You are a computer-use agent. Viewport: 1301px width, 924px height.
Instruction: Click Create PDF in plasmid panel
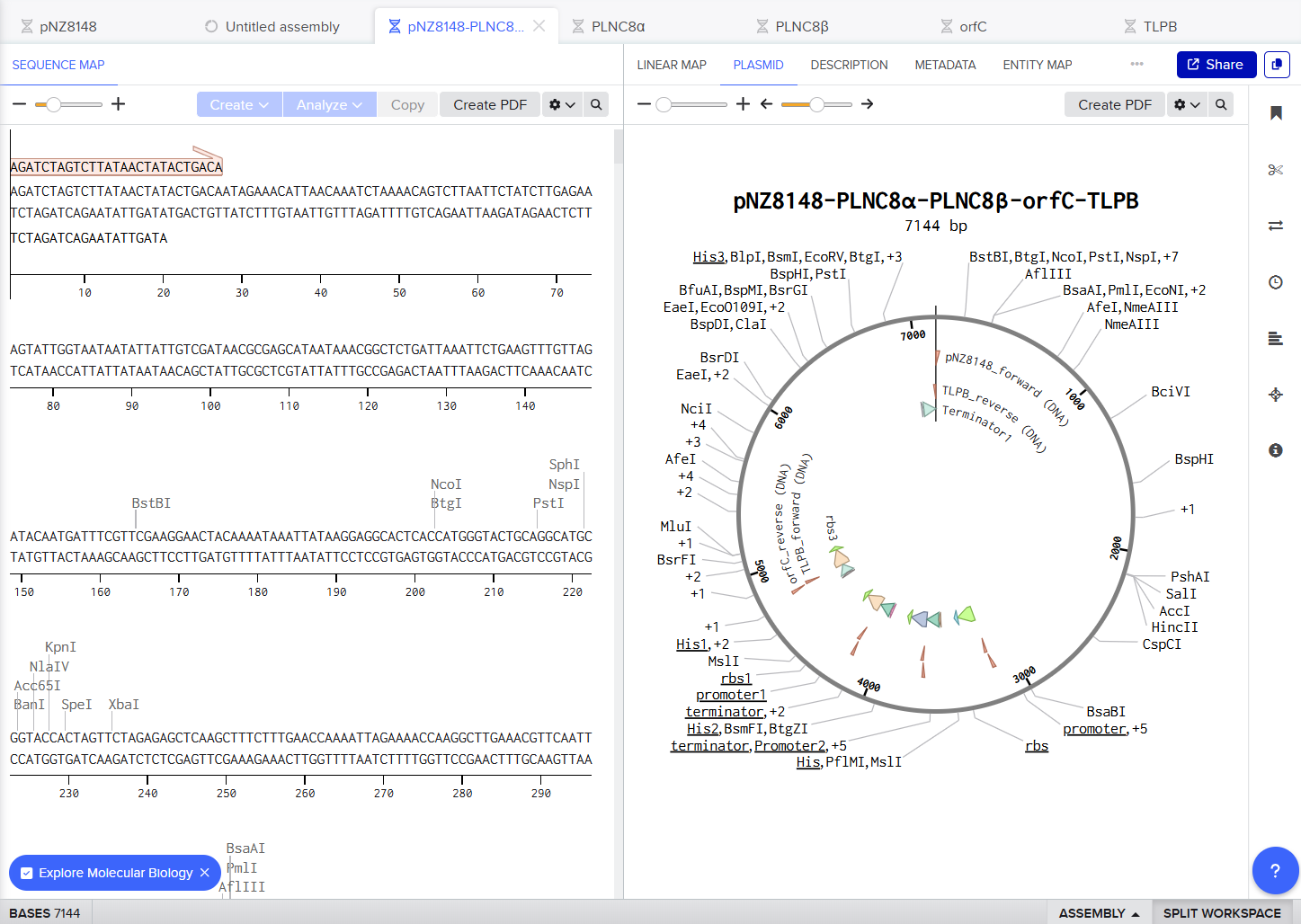[x=1115, y=104]
